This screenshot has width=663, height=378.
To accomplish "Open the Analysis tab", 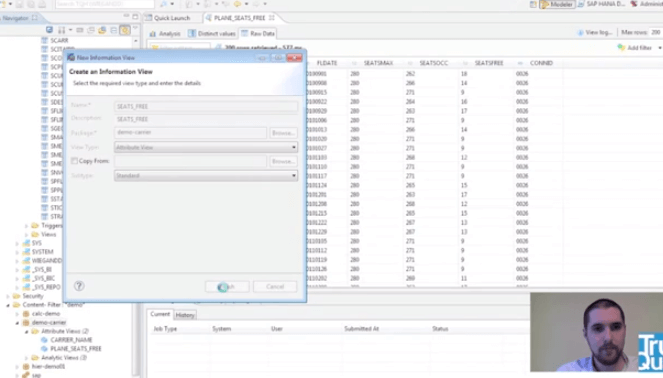I will 165,33.
